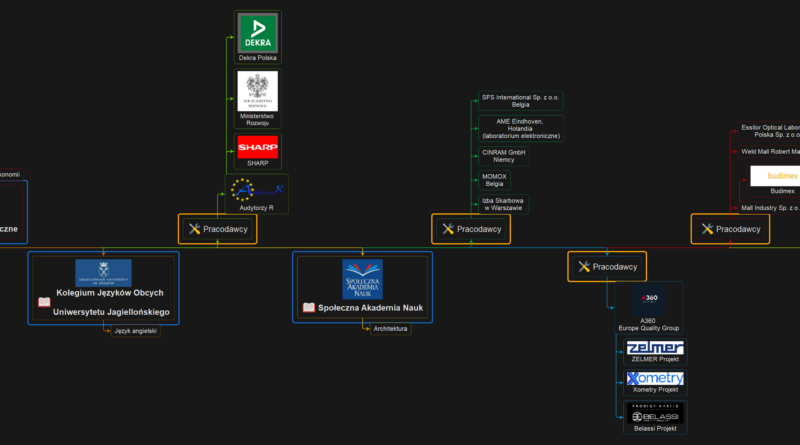
Task: Click the Język angielski child node
Action: pyautogui.click(x=135, y=331)
